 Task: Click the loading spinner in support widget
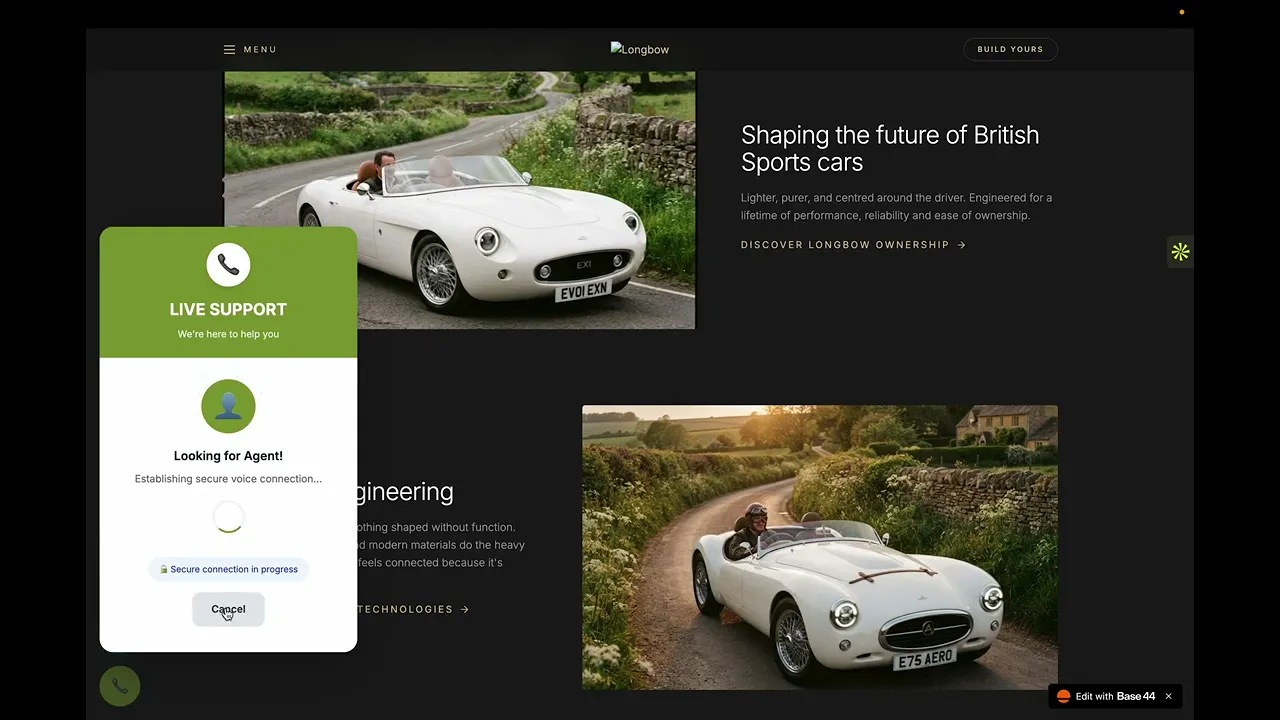point(228,517)
